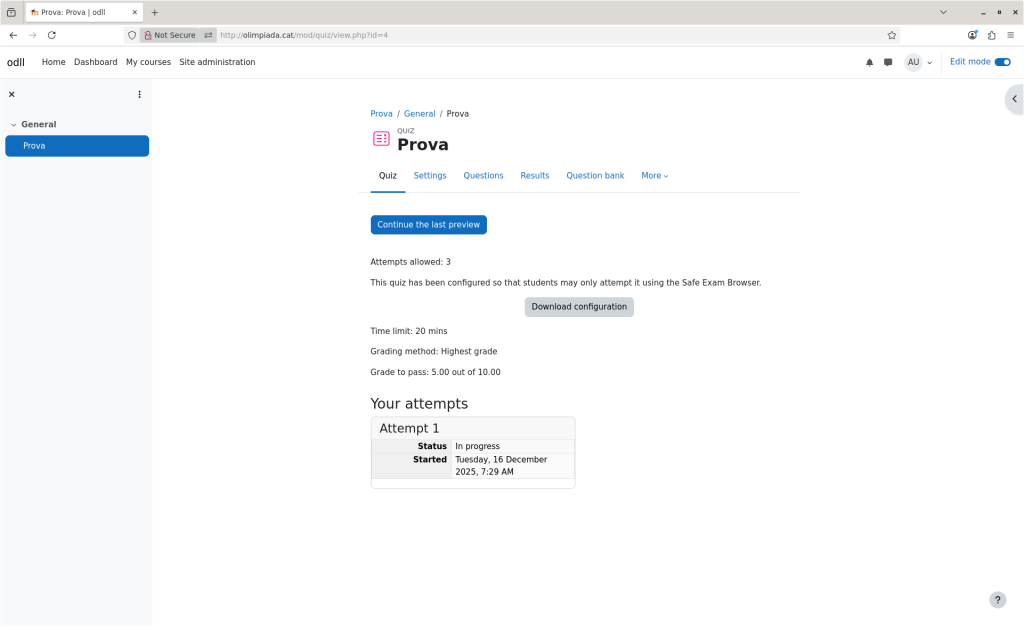Image resolution: width=1024 pixels, height=626 pixels.
Task: Close the course index sidebar
Action: pos(12,94)
